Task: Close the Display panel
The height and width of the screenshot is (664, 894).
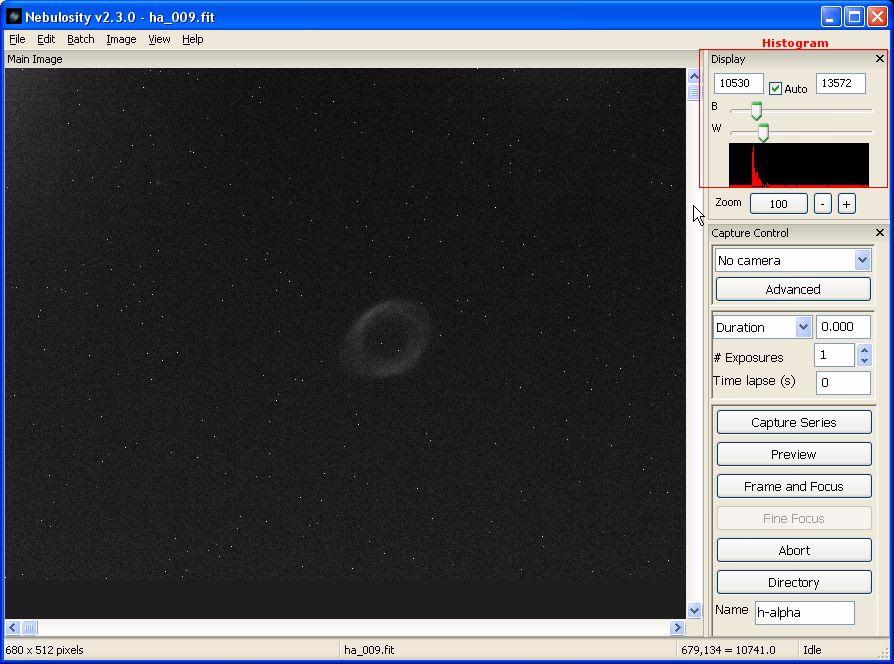Action: 880,59
